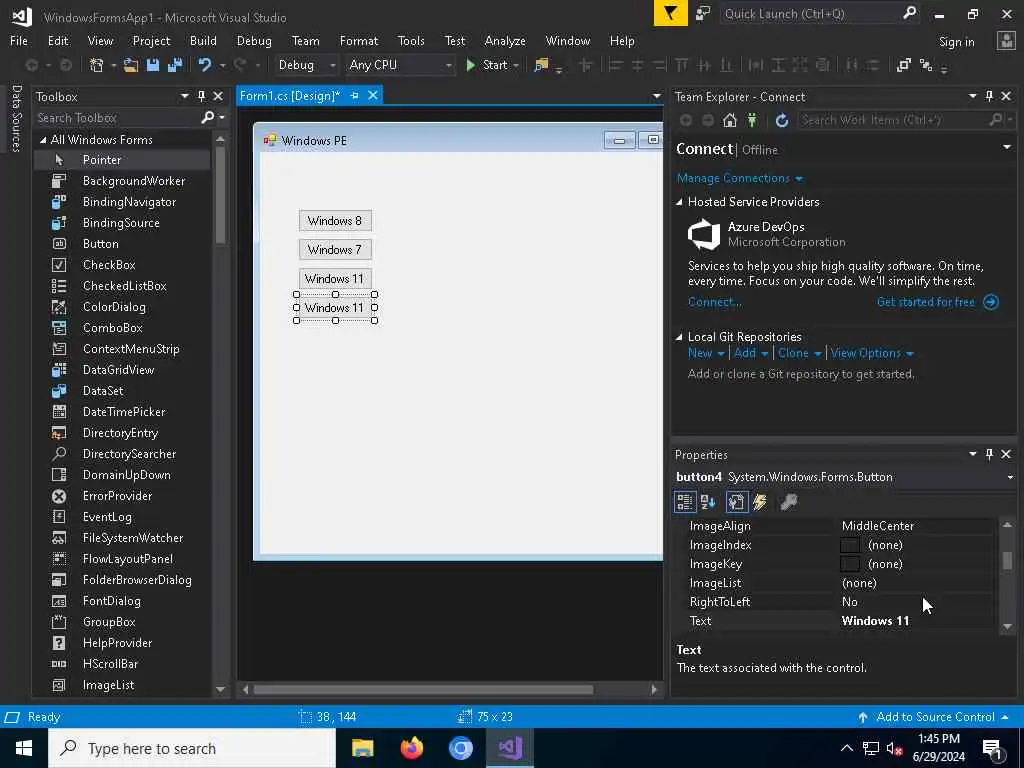The height and width of the screenshot is (768, 1024).
Task: Collapse the Hosted Service Providers section
Action: [x=679, y=202]
